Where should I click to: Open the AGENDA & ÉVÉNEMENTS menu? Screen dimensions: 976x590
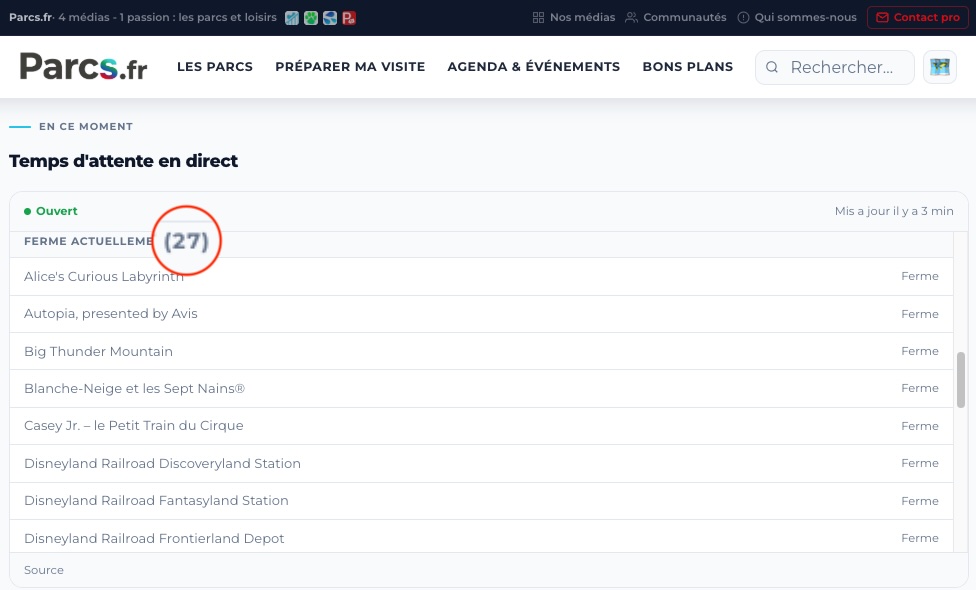(x=533, y=67)
